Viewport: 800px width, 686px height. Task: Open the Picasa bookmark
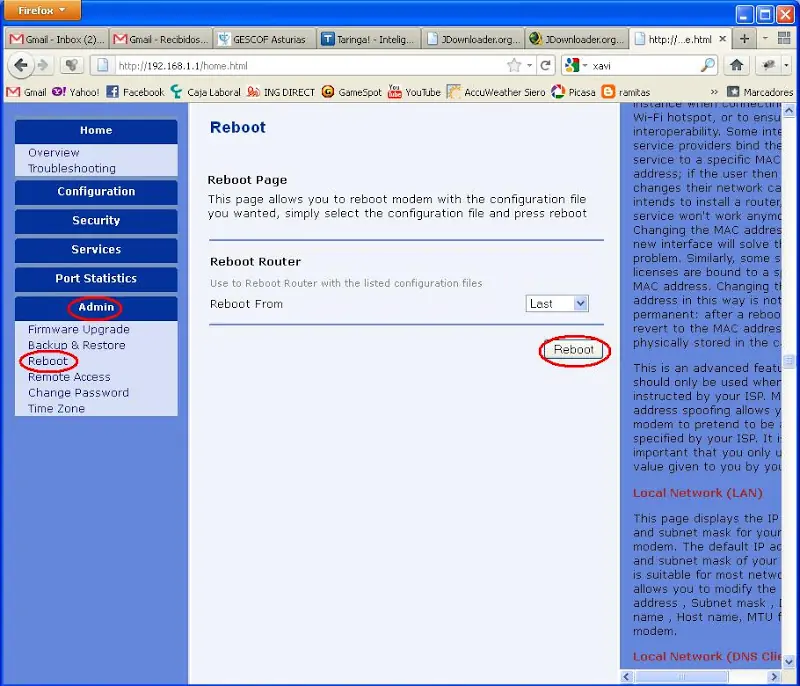click(x=573, y=92)
